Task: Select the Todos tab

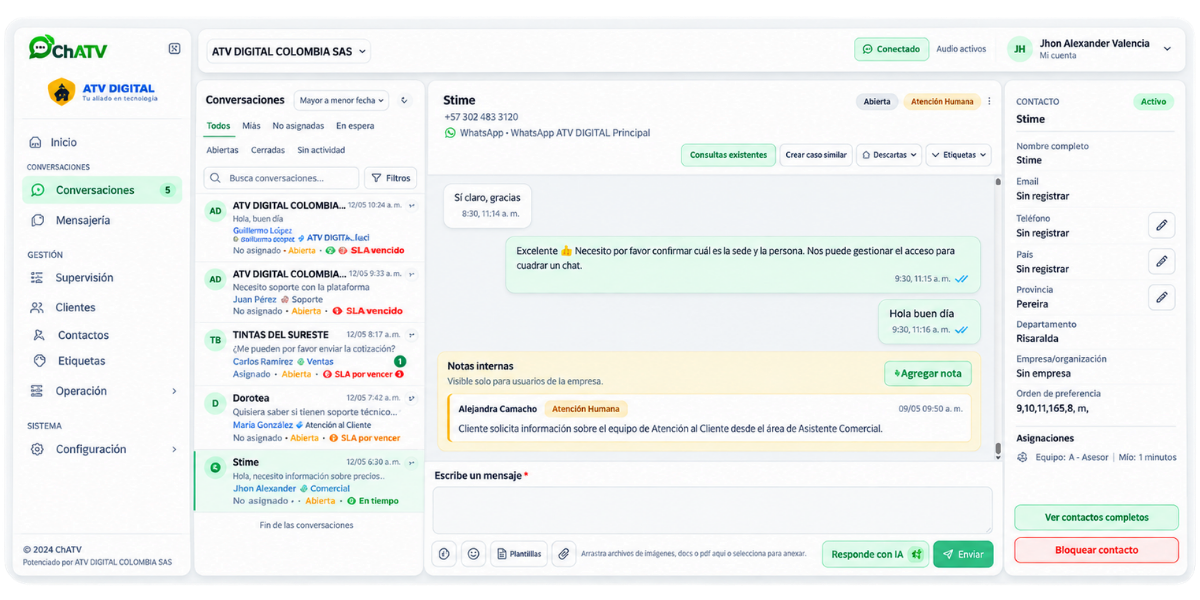Action: [x=218, y=126]
